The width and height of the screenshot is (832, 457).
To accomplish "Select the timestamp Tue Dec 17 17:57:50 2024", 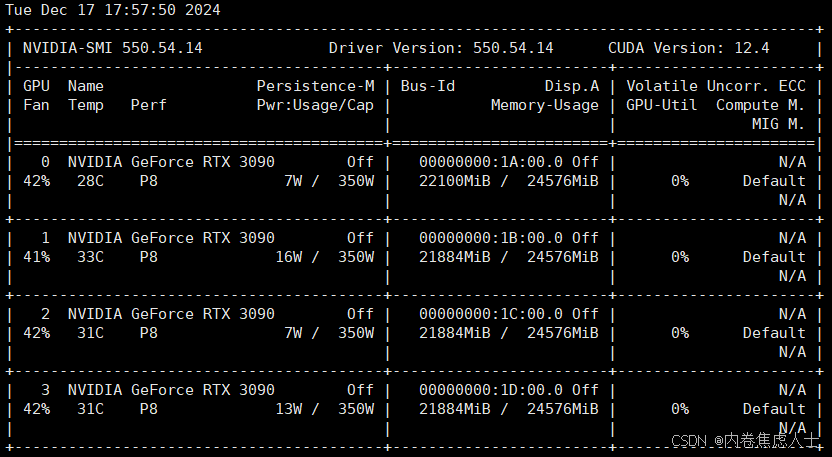I will 112,10.
